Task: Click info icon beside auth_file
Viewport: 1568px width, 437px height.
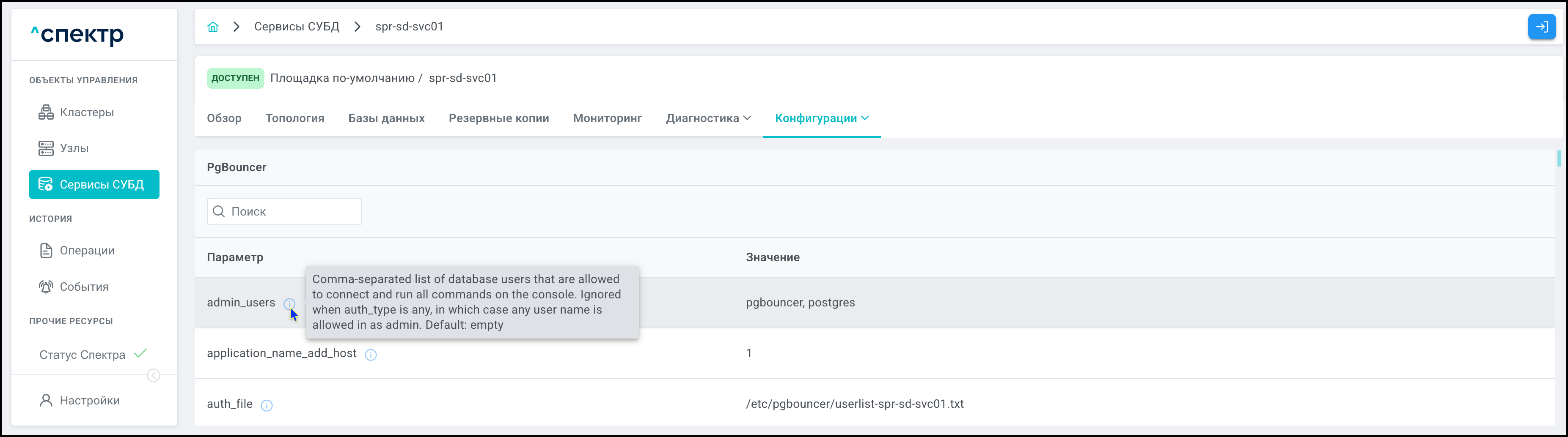Action: (267, 405)
